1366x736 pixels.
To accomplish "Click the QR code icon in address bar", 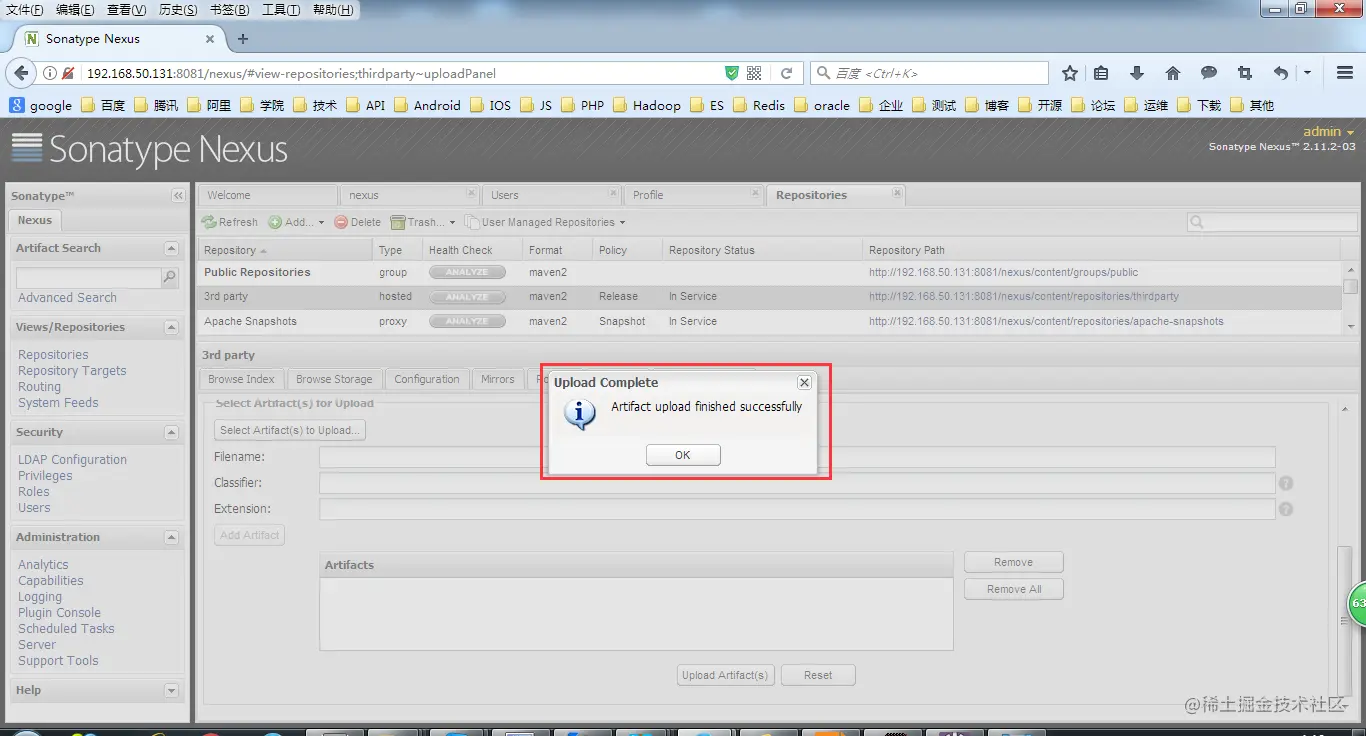I will tap(754, 73).
